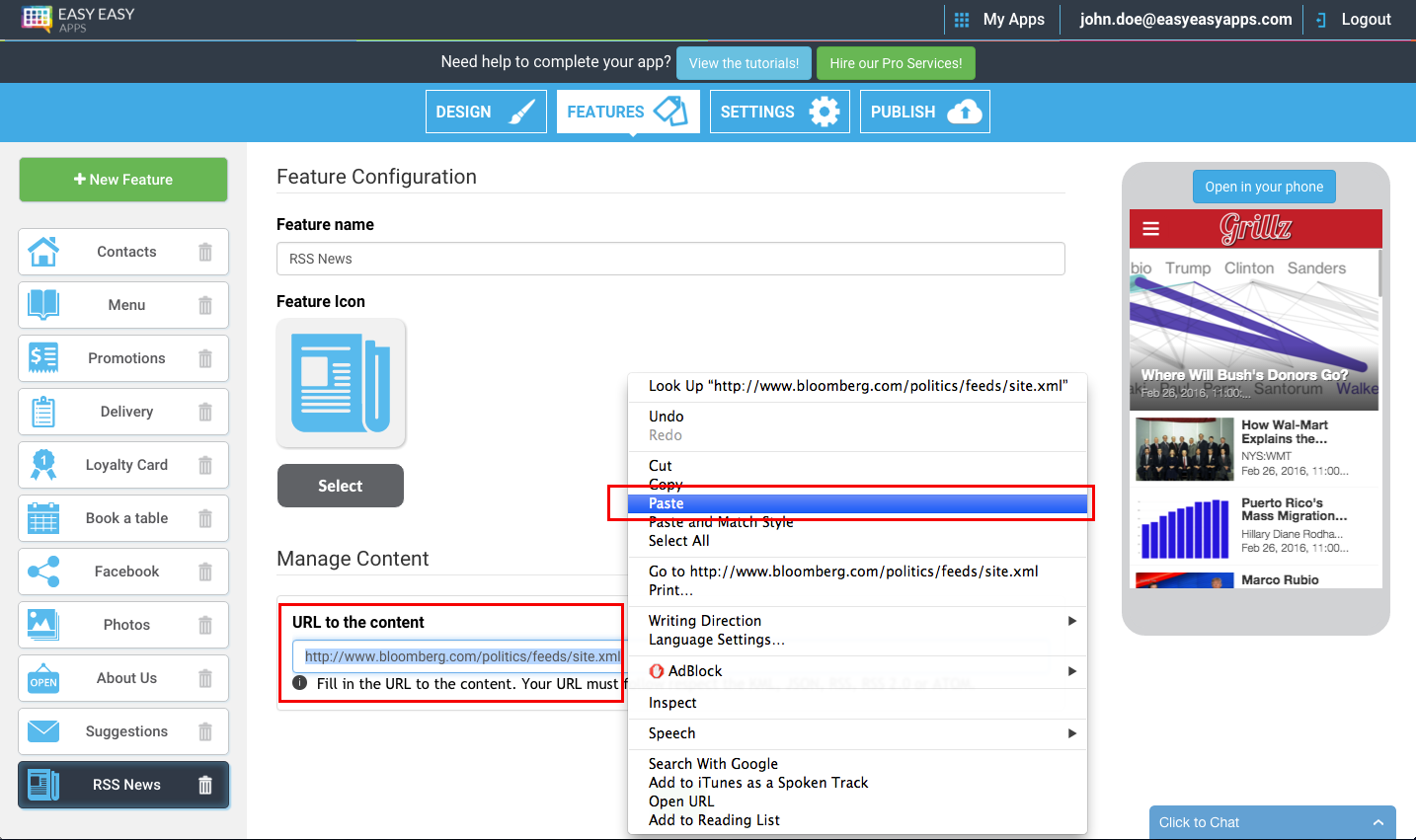Image resolution: width=1416 pixels, height=840 pixels.
Task: Select the Contacts feature home icon
Action: pyautogui.click(x=42, y=252)
